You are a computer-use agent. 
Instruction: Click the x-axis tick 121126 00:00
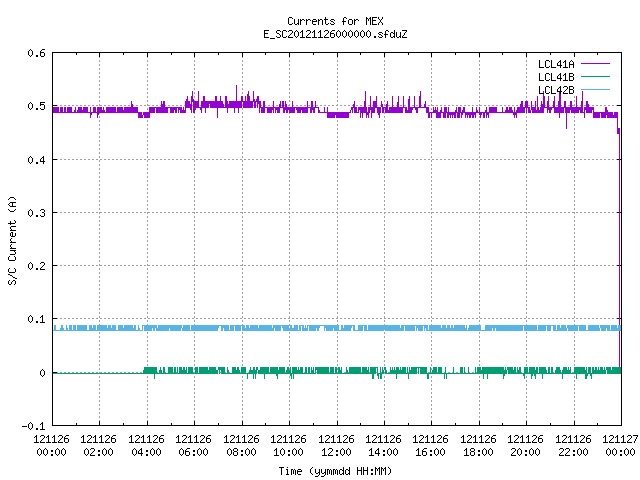[51, 445]
